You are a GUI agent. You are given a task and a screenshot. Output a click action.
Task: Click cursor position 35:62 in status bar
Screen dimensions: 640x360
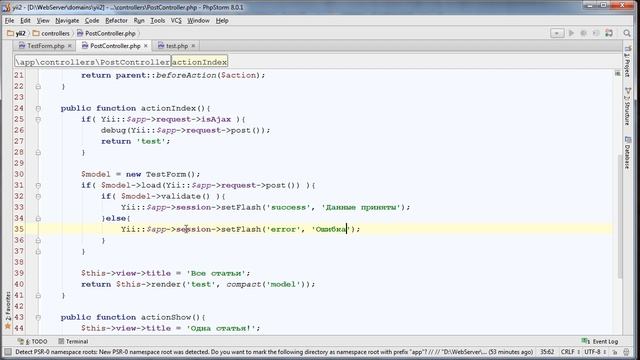pos(547,352)
